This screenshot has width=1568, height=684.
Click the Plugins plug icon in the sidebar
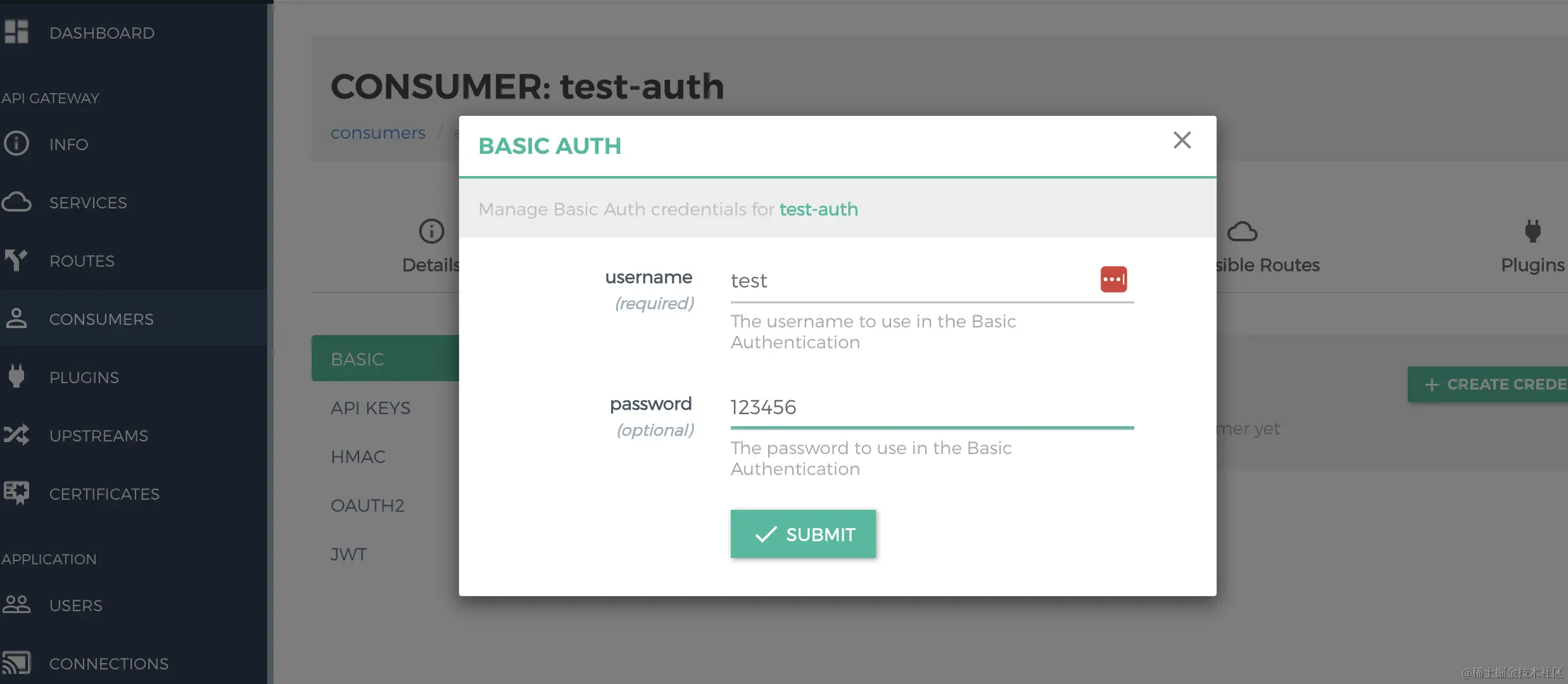[x=16, y=376]
